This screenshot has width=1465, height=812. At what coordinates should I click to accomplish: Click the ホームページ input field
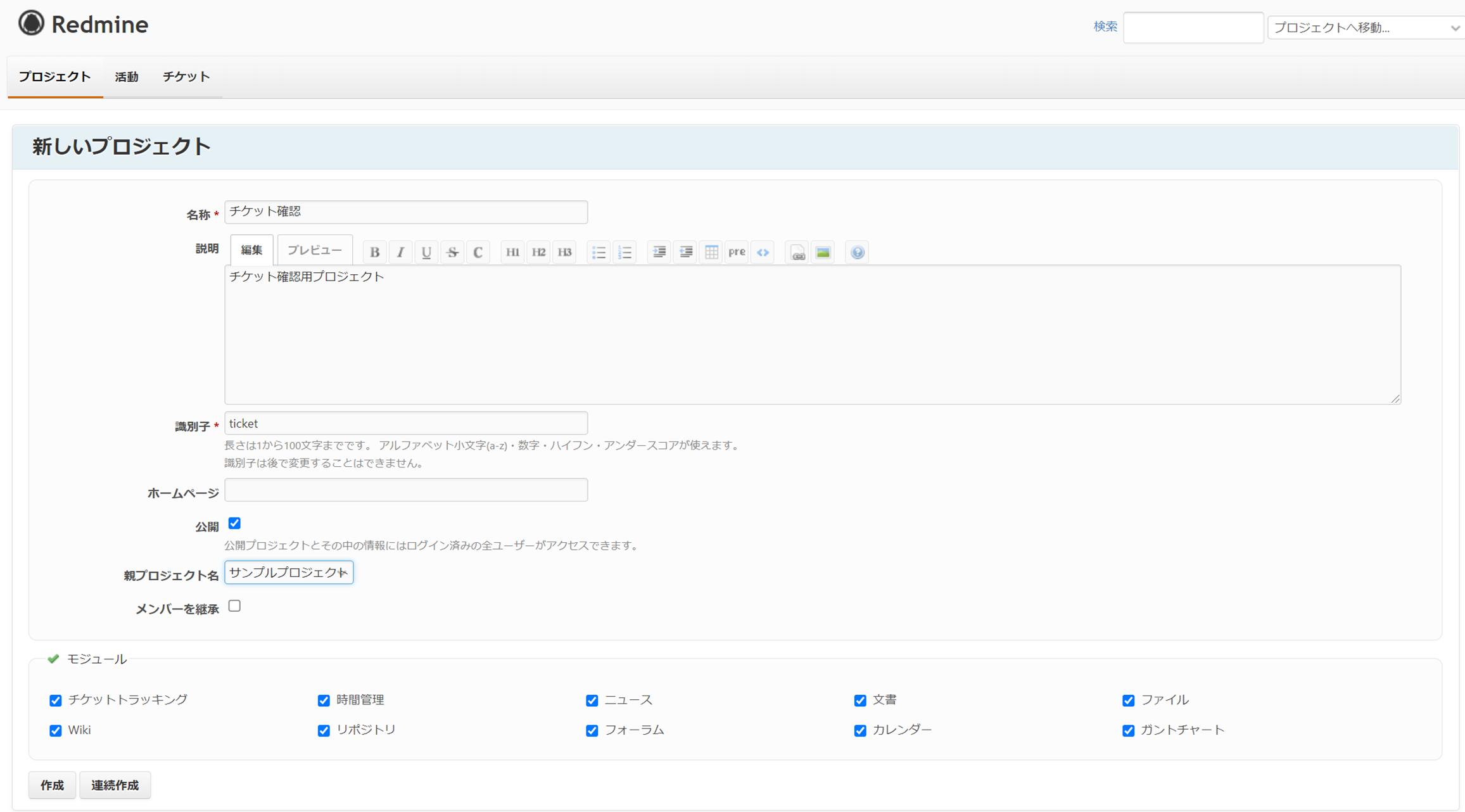click(x=406, y=490)
